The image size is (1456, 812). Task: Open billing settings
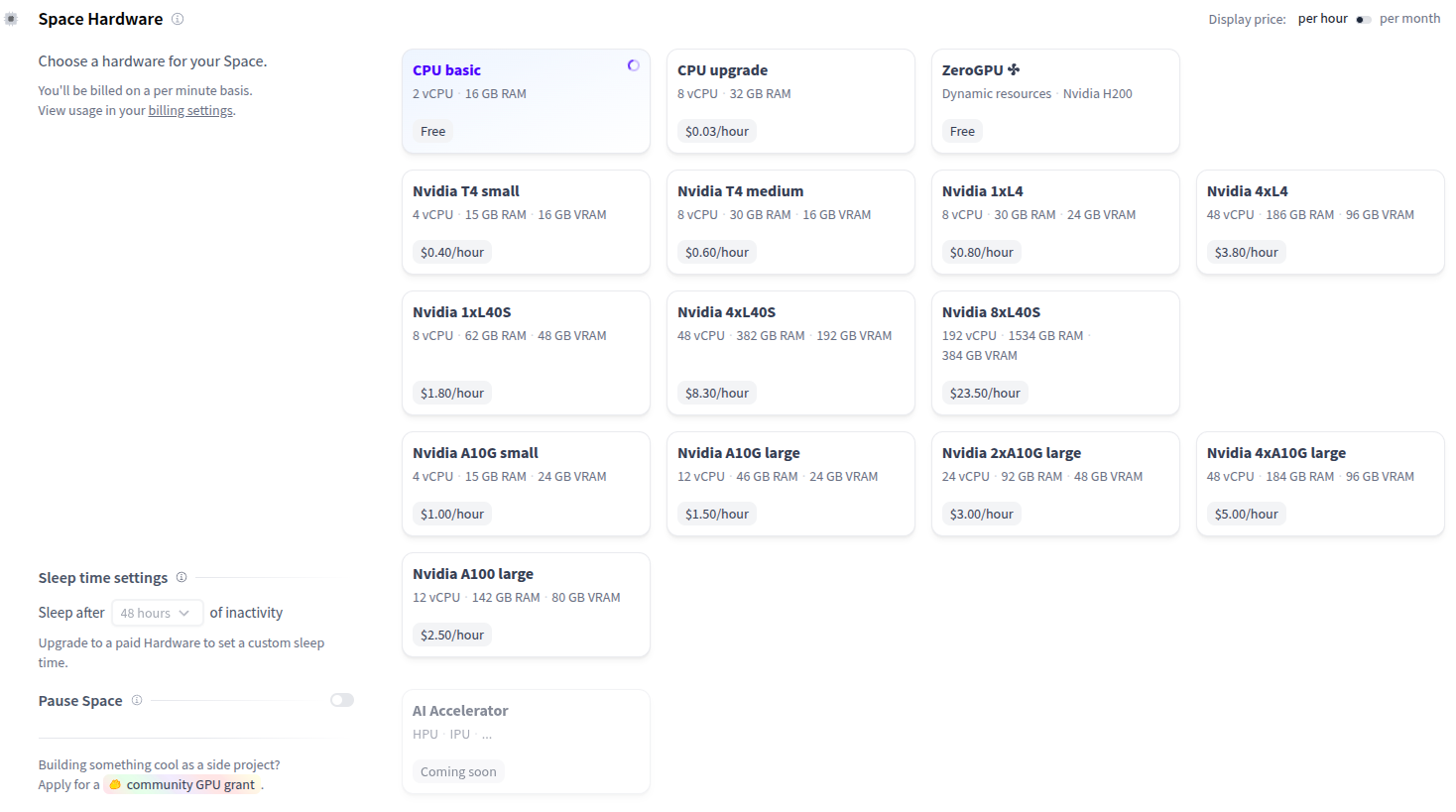coord(189,110)
